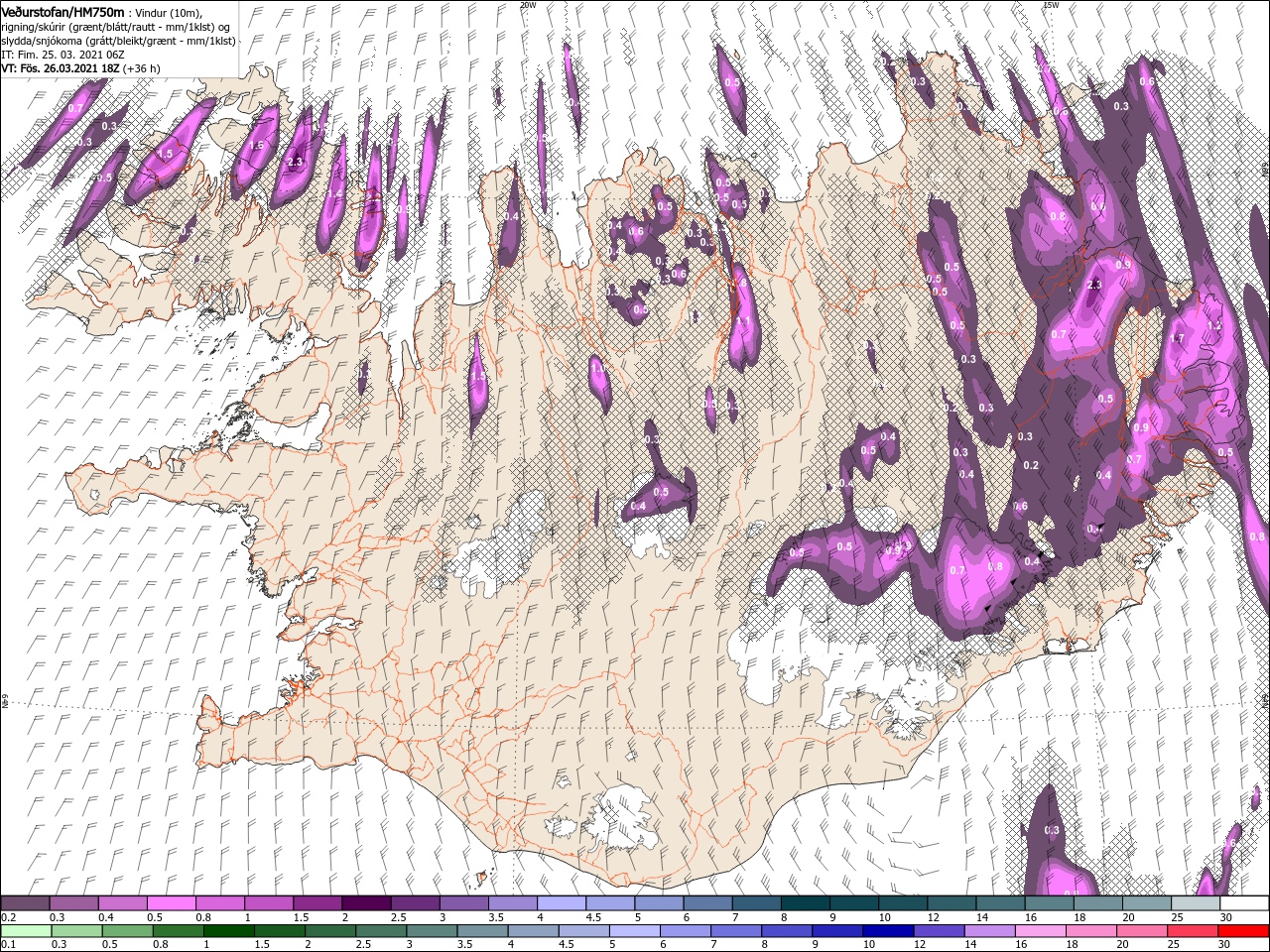Click the 'Veðurstofan/HM750m' map title

tap(63, 11)
